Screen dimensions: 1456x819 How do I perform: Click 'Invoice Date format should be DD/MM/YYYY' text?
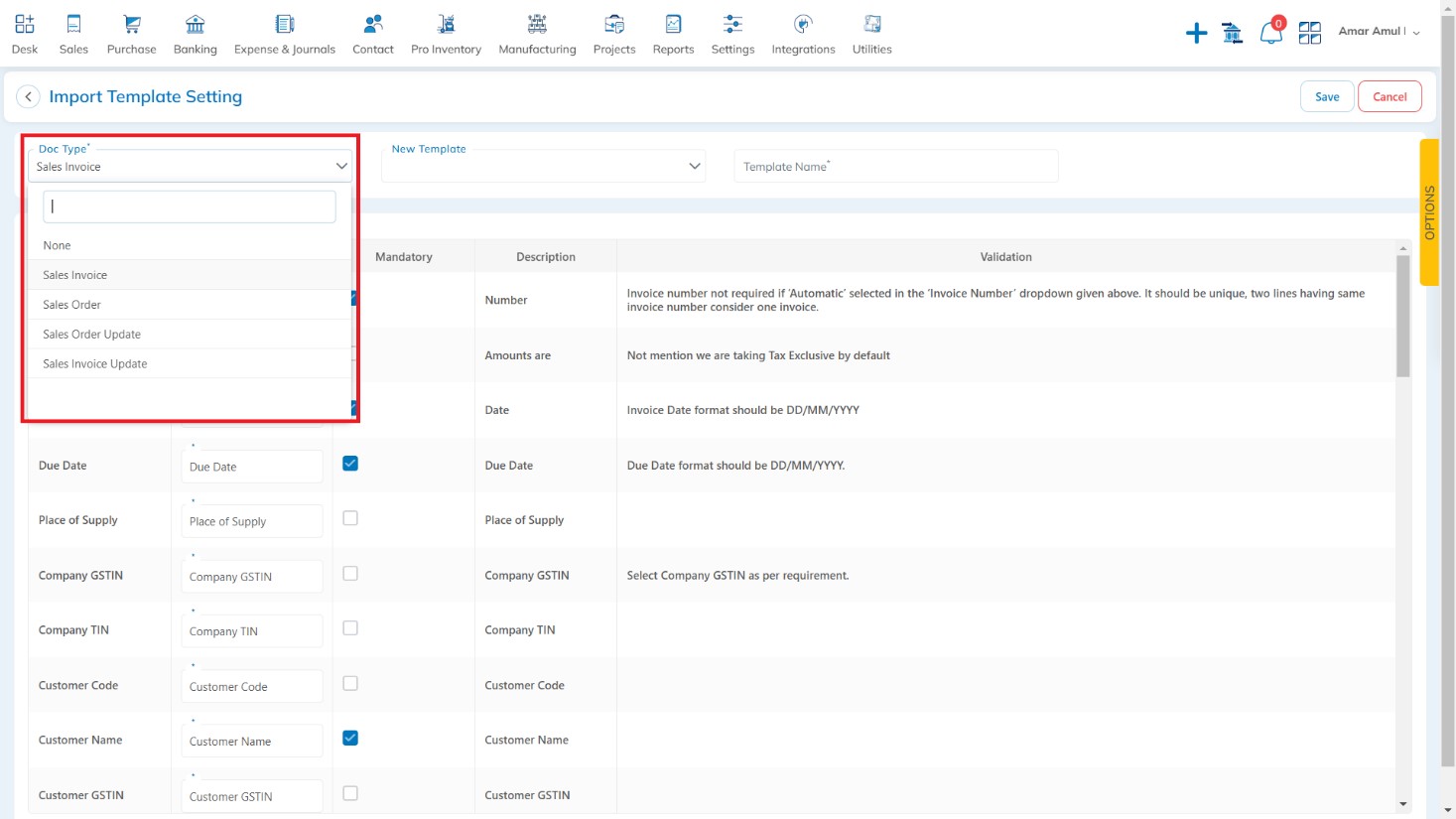tap(743, 410)
